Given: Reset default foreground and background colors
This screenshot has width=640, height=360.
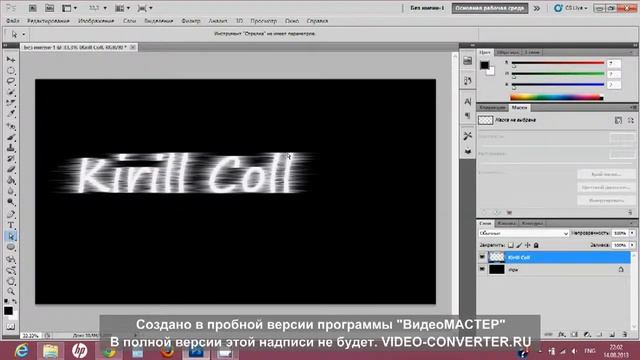Looking at the screenshot, I should point(7,301).
